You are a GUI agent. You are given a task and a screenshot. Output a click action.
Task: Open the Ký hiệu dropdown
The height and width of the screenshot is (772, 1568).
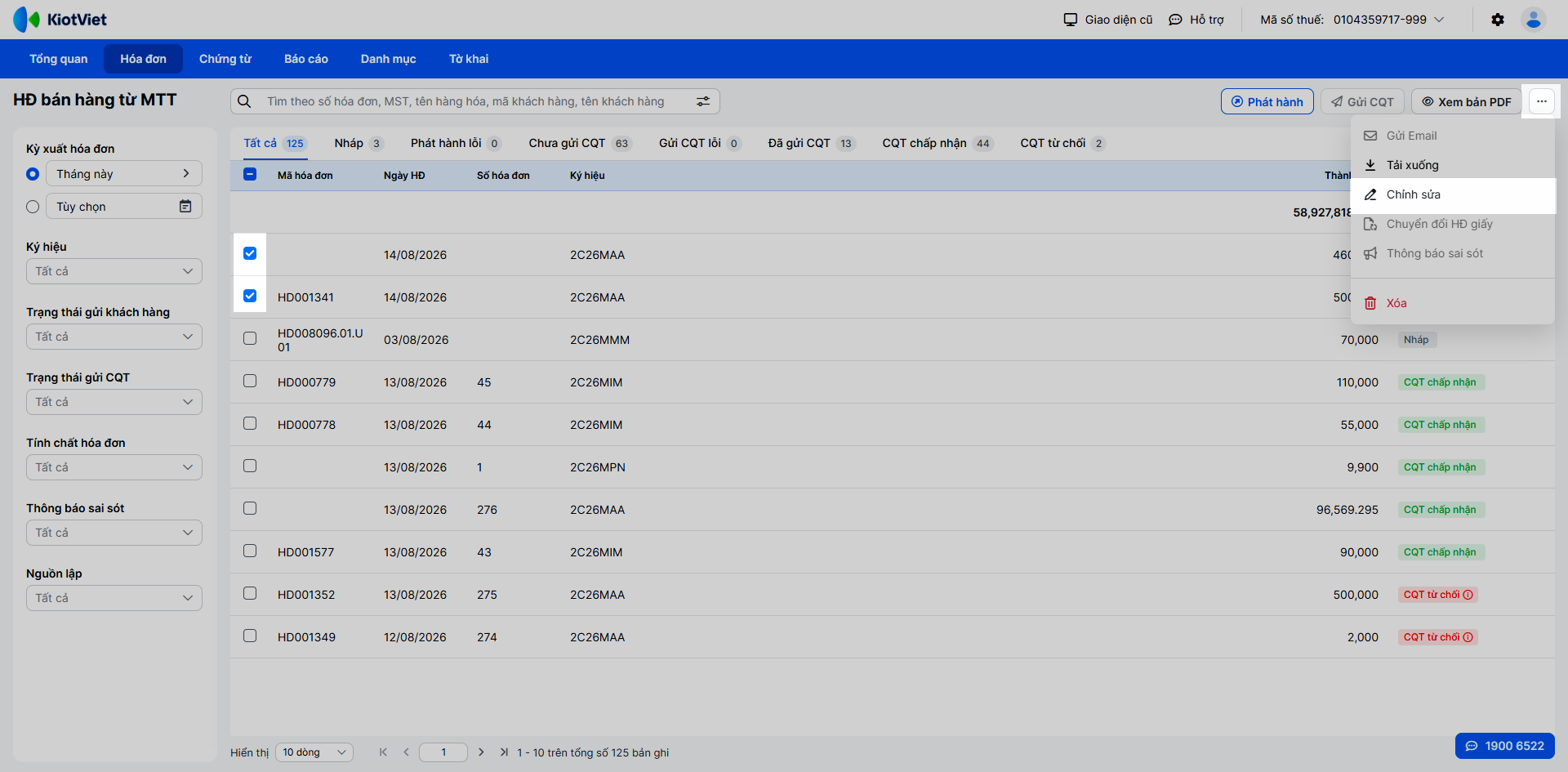point(114,271)
